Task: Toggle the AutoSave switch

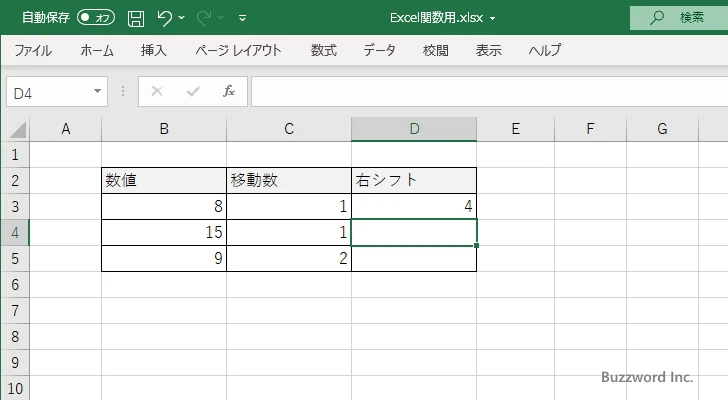Action: coord(96,18)
